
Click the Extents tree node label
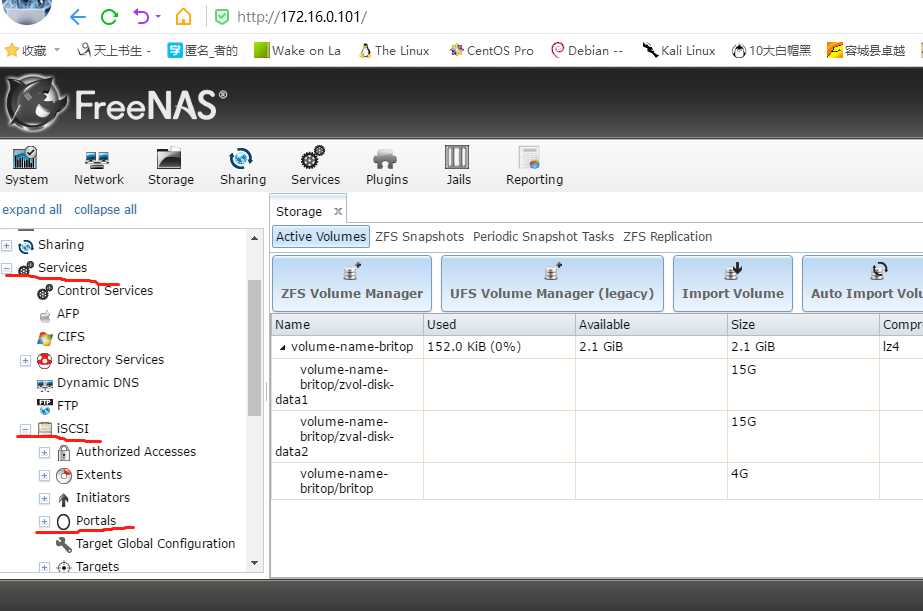pos(99,474)
